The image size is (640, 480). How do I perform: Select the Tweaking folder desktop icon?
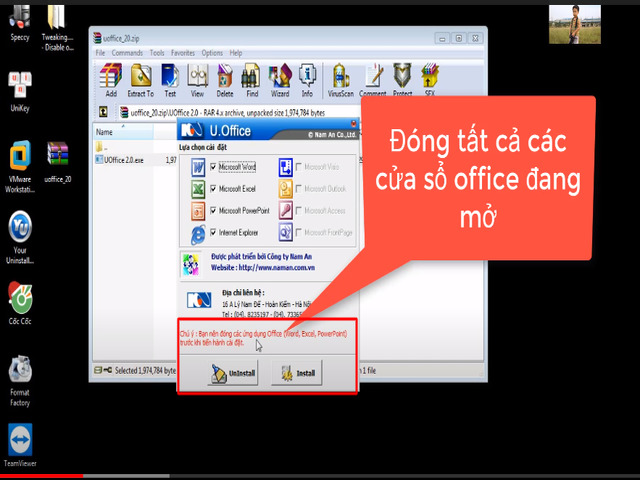pos(57,28)
